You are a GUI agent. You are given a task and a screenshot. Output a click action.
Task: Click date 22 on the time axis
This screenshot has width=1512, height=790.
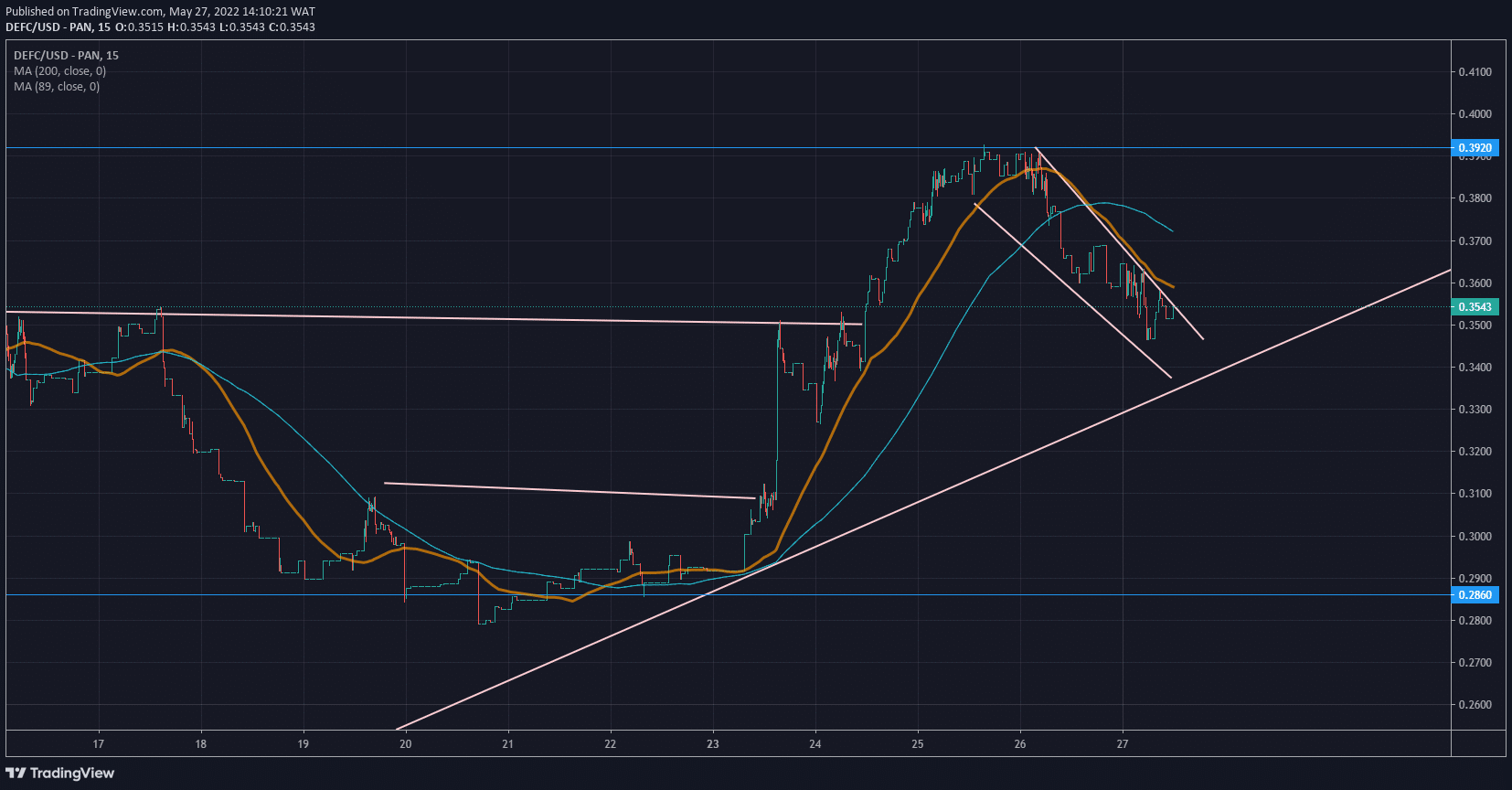pyautogui.click(x=611, y=744)
